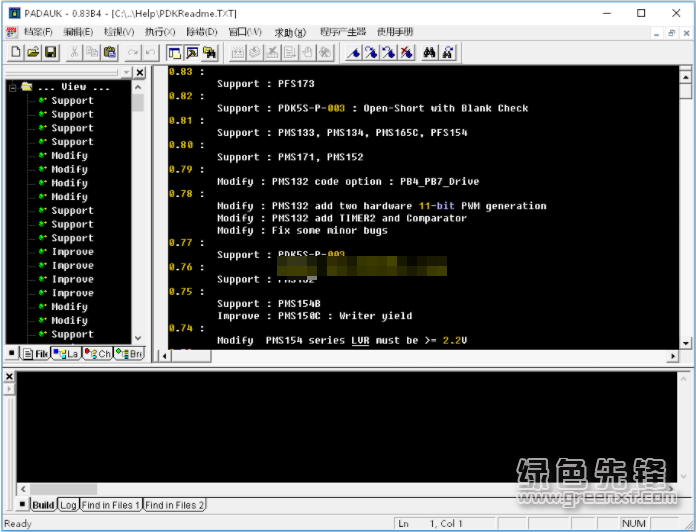Click the find-in-files binoculars window icon
This screenshot has width=696, height=532.
pyautogui.click(x=210, y=52)
